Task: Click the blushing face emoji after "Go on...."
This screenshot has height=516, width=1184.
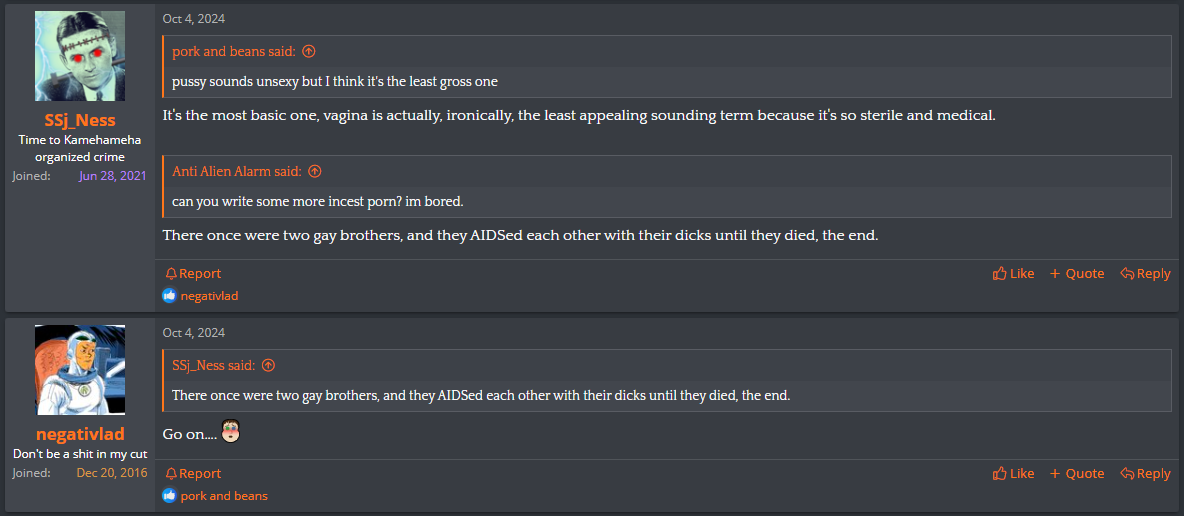Action: (x=231, y=433)
